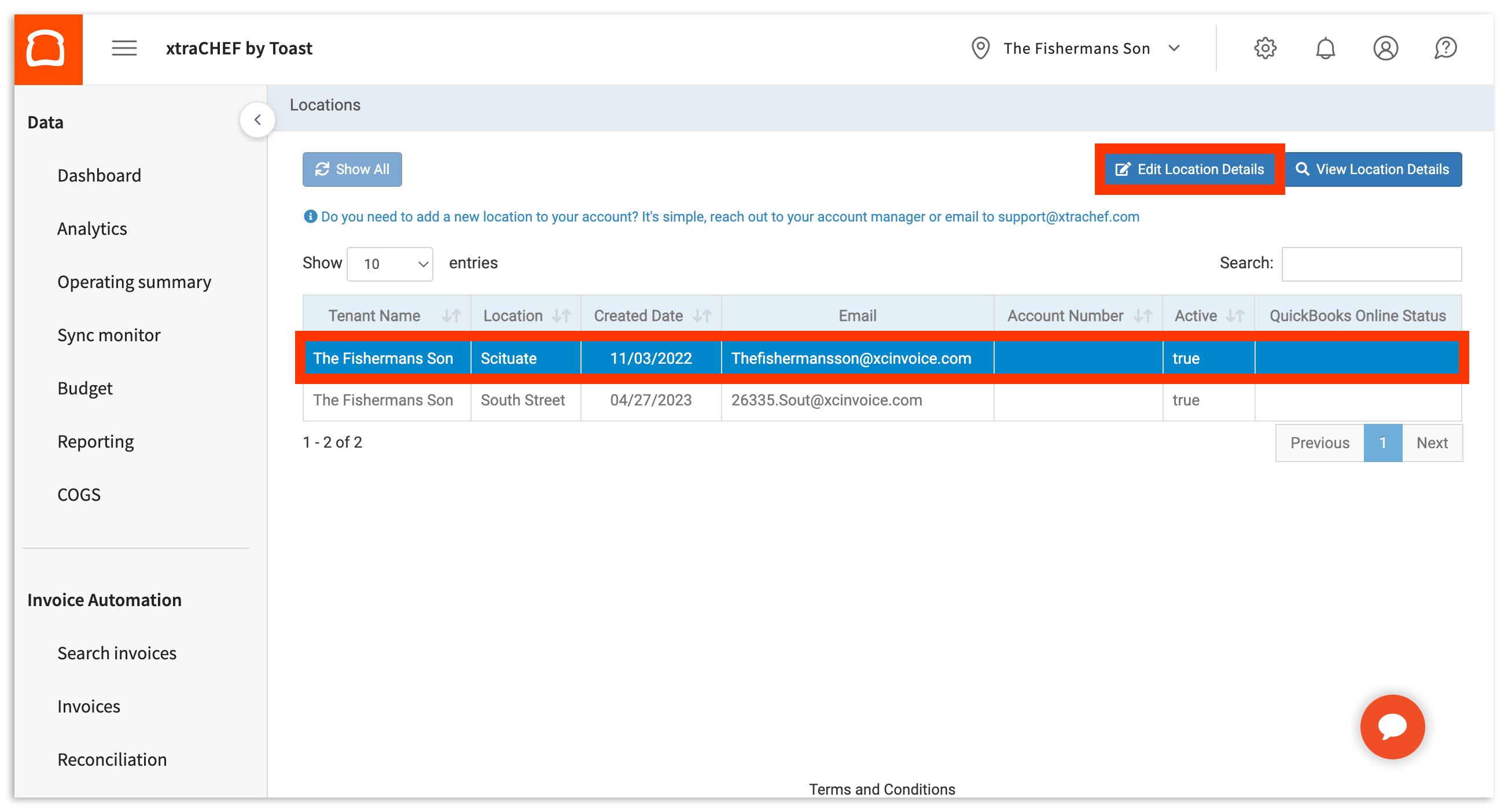Image resolution: width=1508 pixels, height=812 pixels.
Task: Open the user account icon
Action: coord(1385,48)
